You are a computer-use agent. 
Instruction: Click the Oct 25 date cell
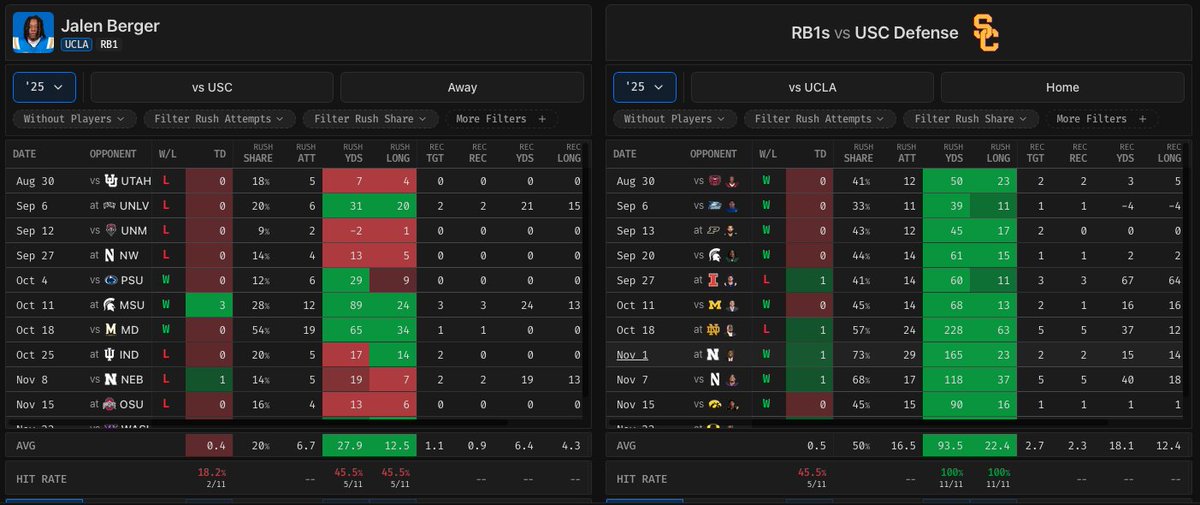(33, 355)
